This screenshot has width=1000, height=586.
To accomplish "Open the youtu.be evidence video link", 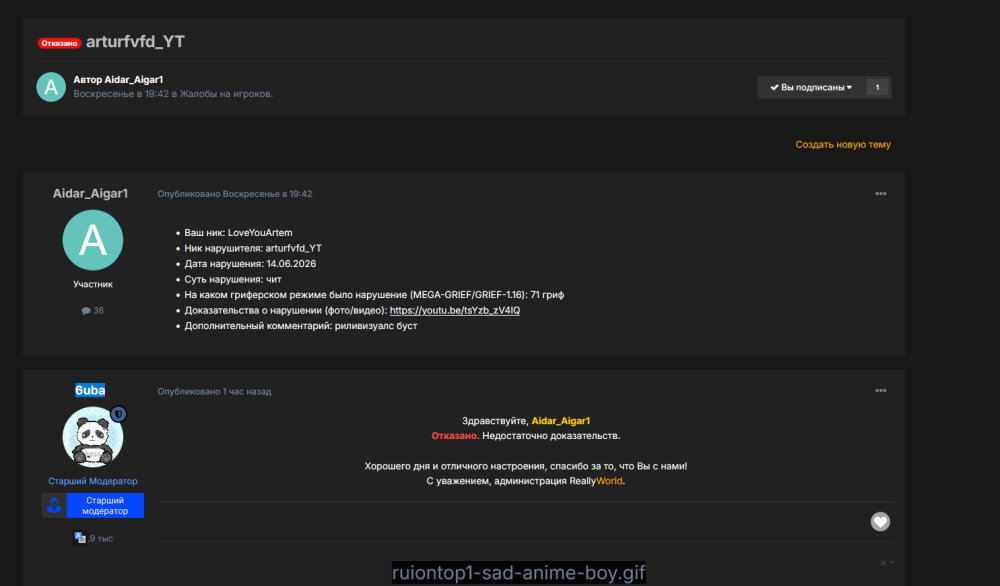I will pos(455,311).
